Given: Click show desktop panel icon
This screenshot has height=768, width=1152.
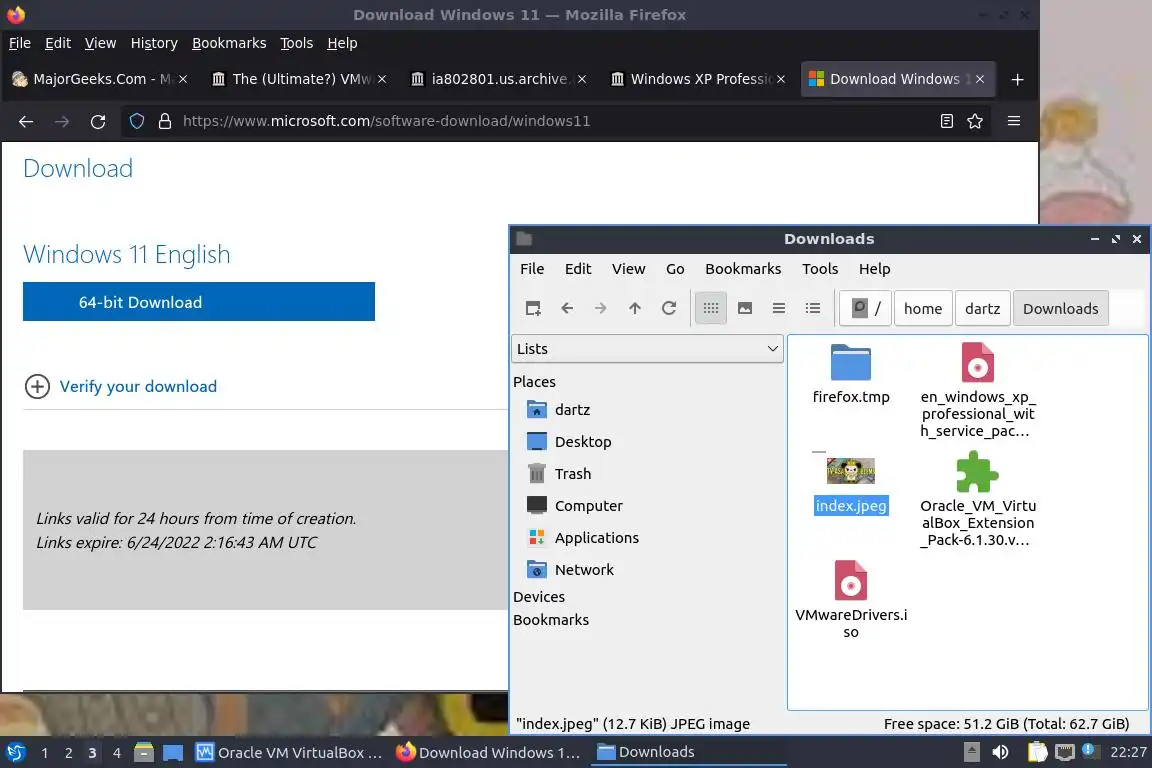Looking at the screenshot, I should coord(173,753).
